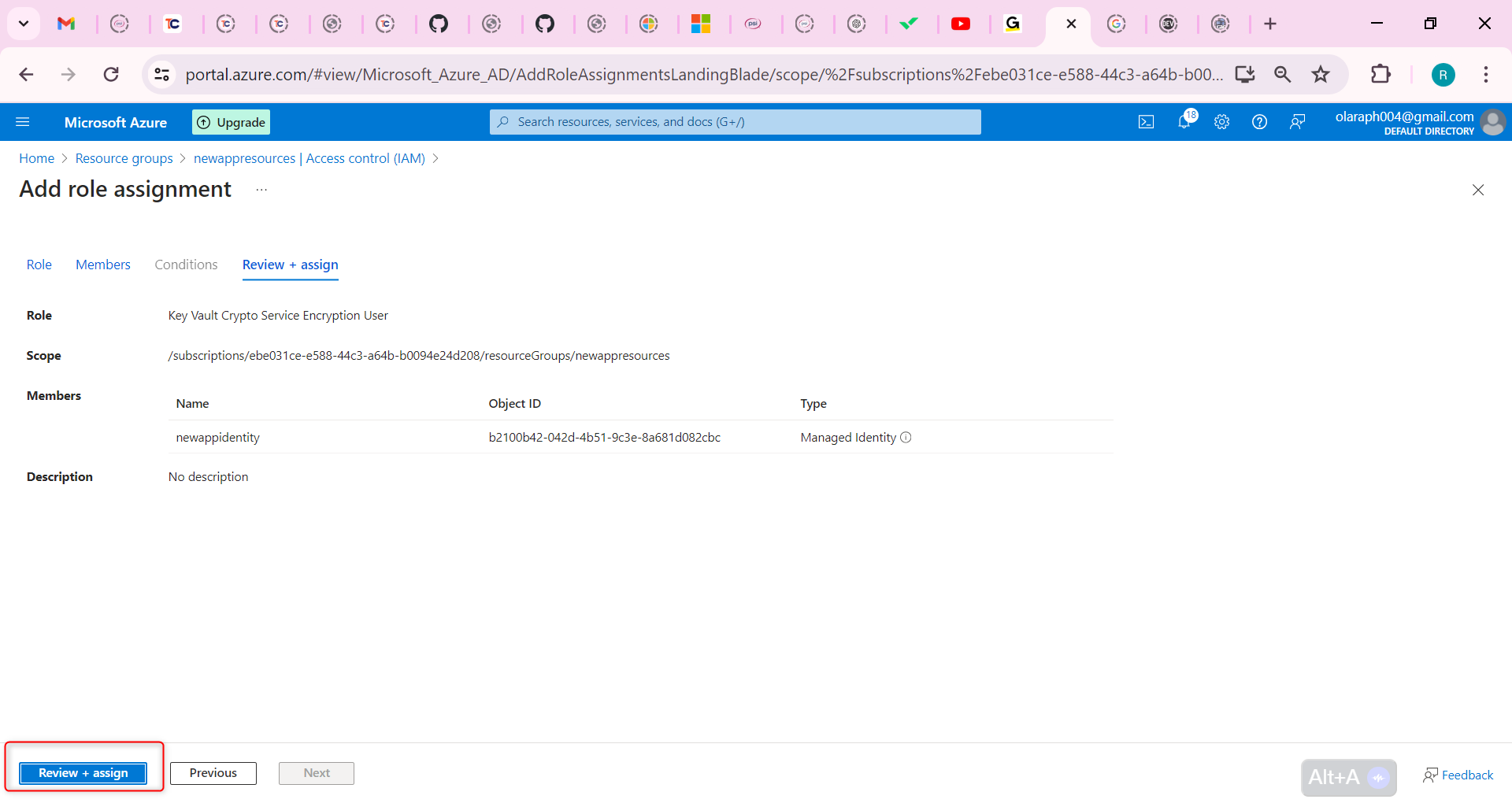The height and width of the screenshot is (803, 1512).
Task: Open the Chrome profile menu for R
Action: point(1443,74)
